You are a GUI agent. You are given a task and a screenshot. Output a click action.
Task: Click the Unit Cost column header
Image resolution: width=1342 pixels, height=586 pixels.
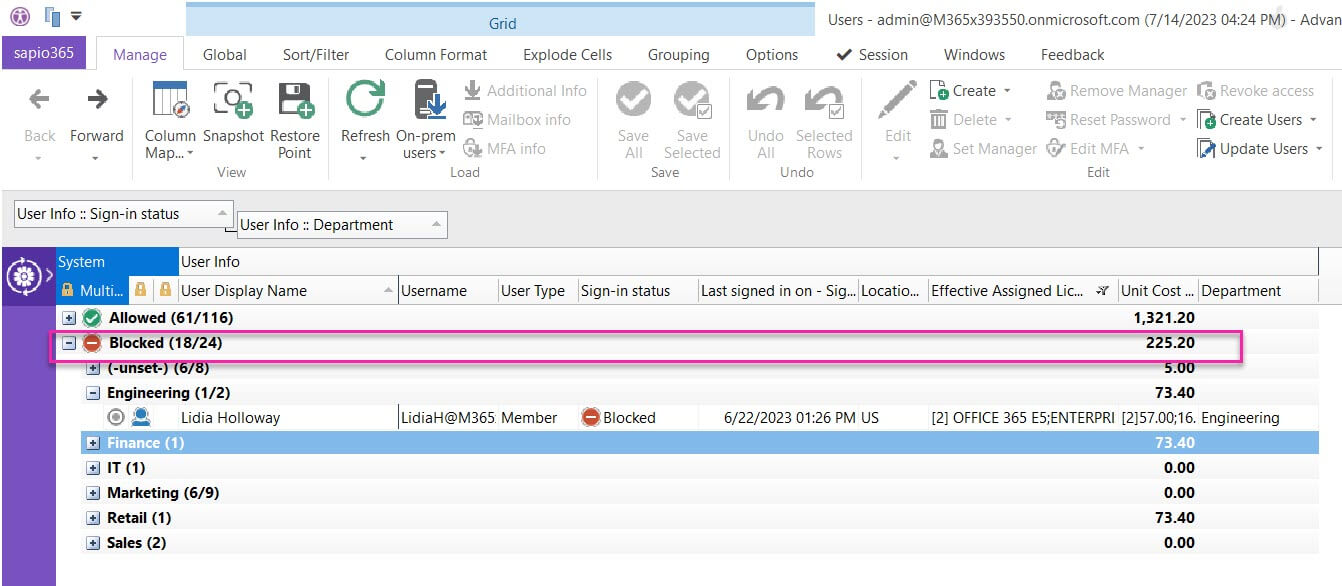pos(1158,291)
